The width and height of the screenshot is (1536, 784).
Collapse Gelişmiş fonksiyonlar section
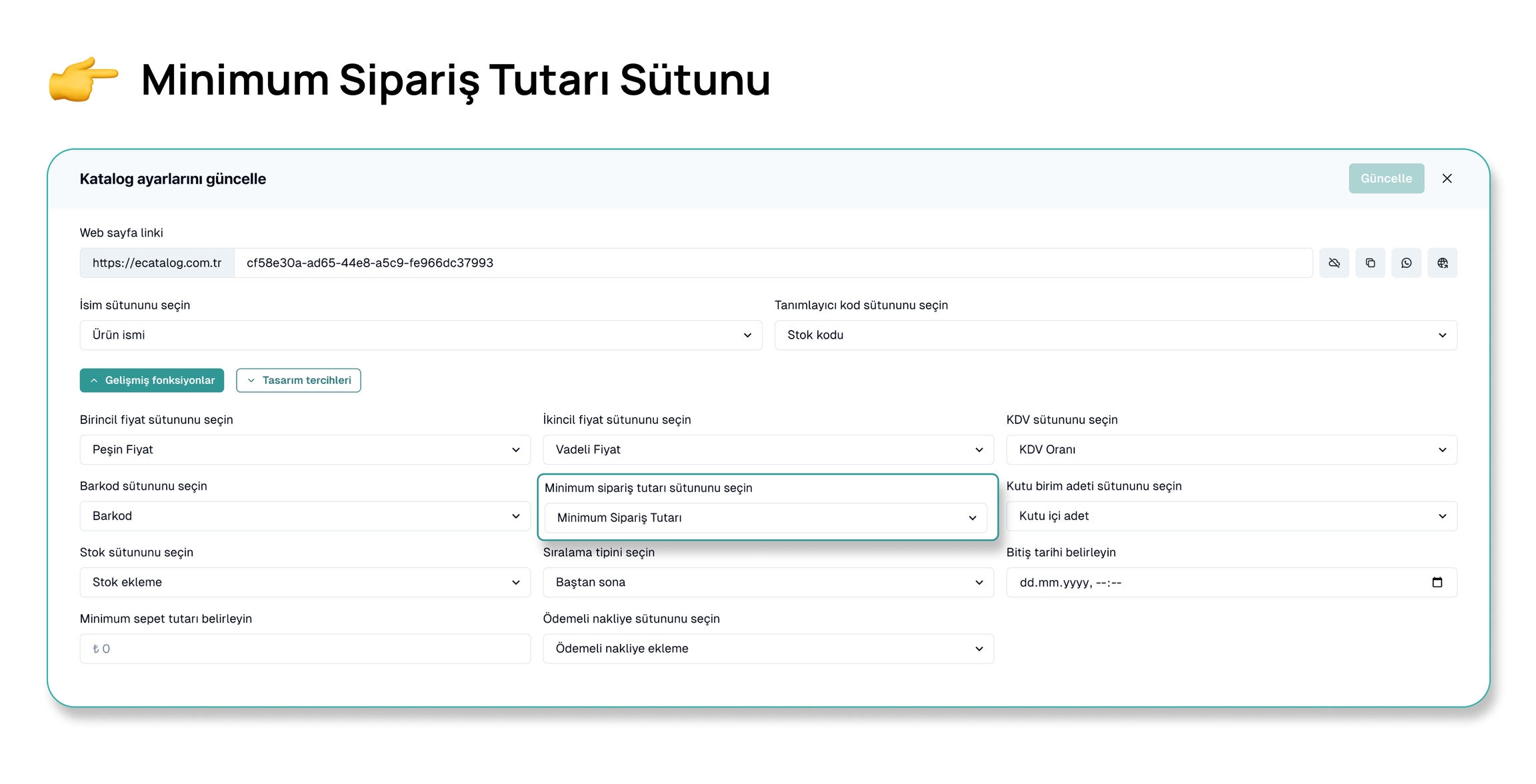[x=152, y=380]
